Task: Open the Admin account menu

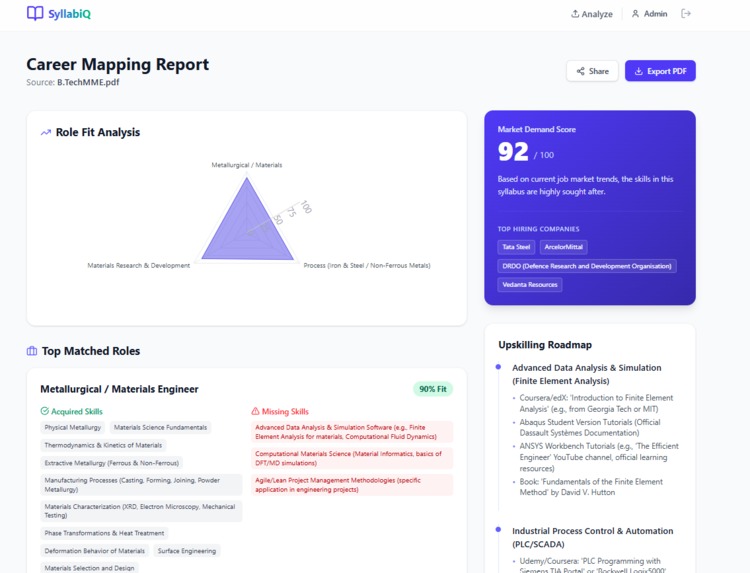Action: 649,14
